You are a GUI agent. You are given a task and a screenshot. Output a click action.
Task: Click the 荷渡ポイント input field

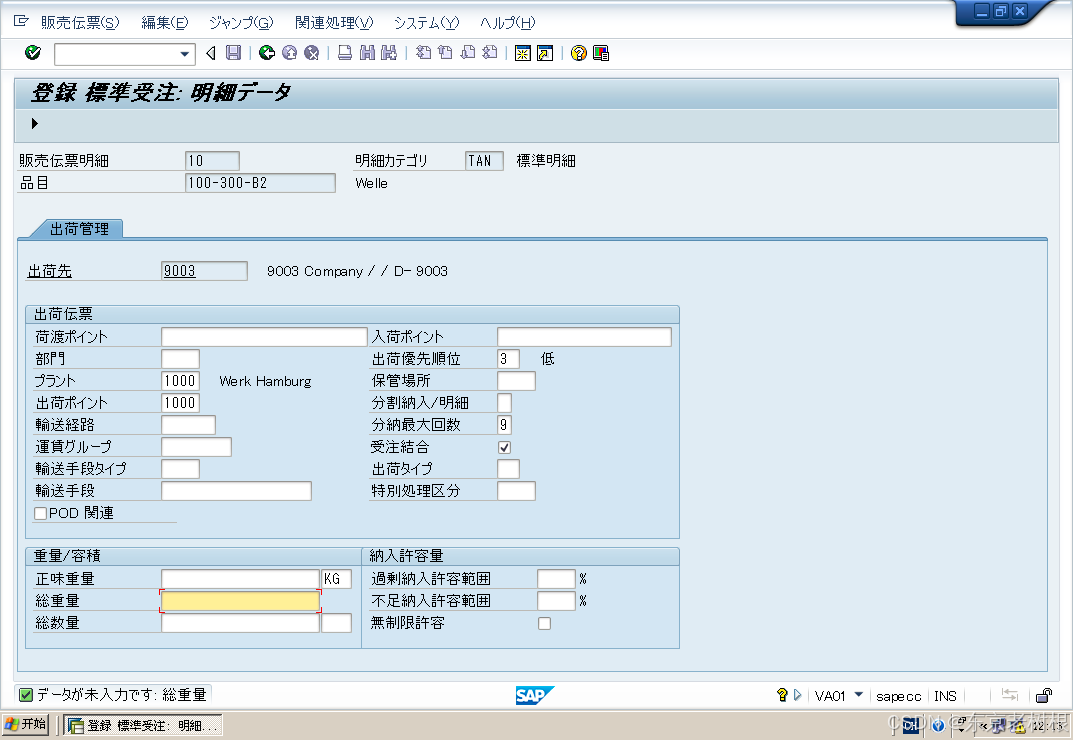pyautogui.click(x=264, y=337)
